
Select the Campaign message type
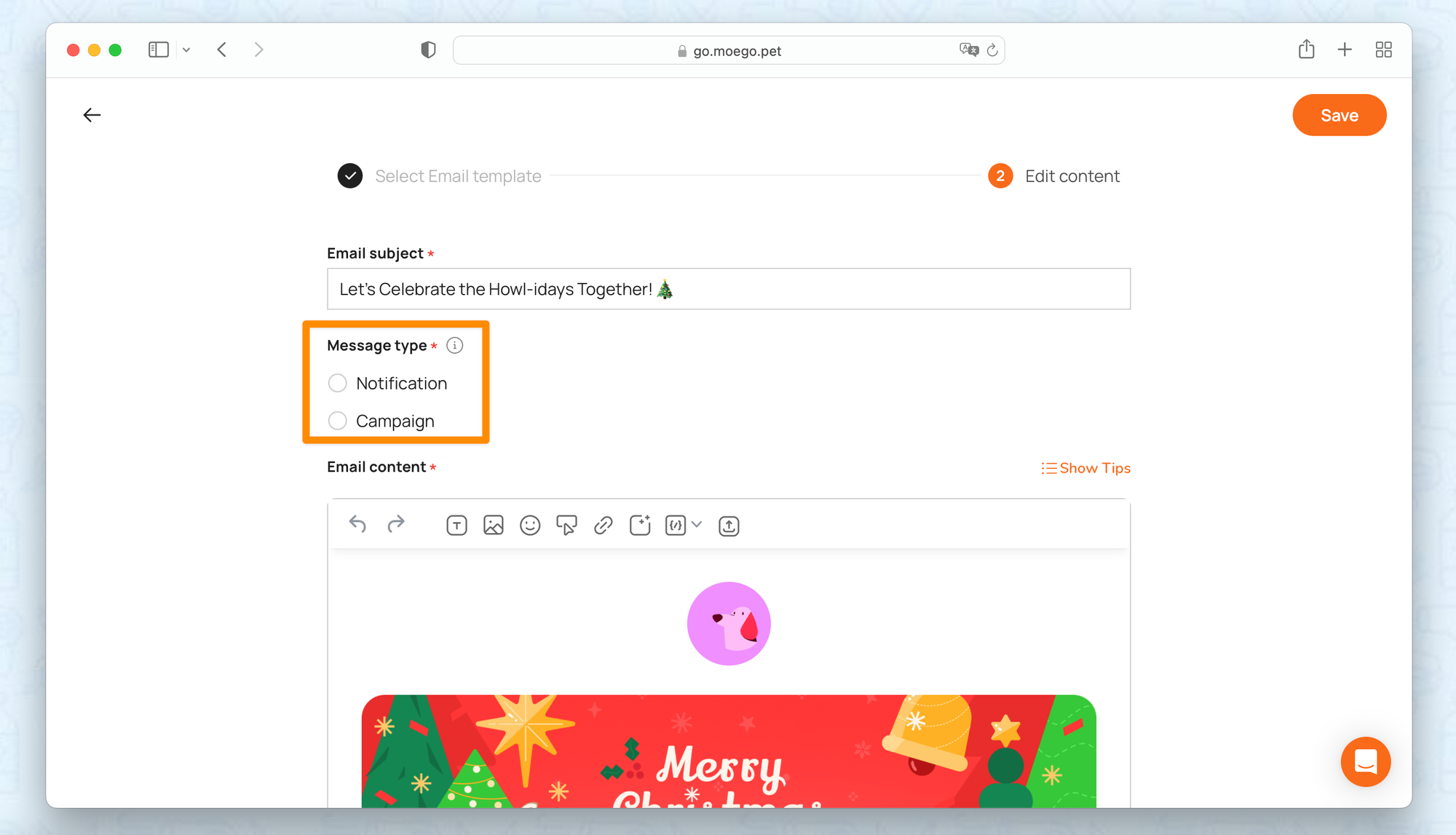click(381, 421)
